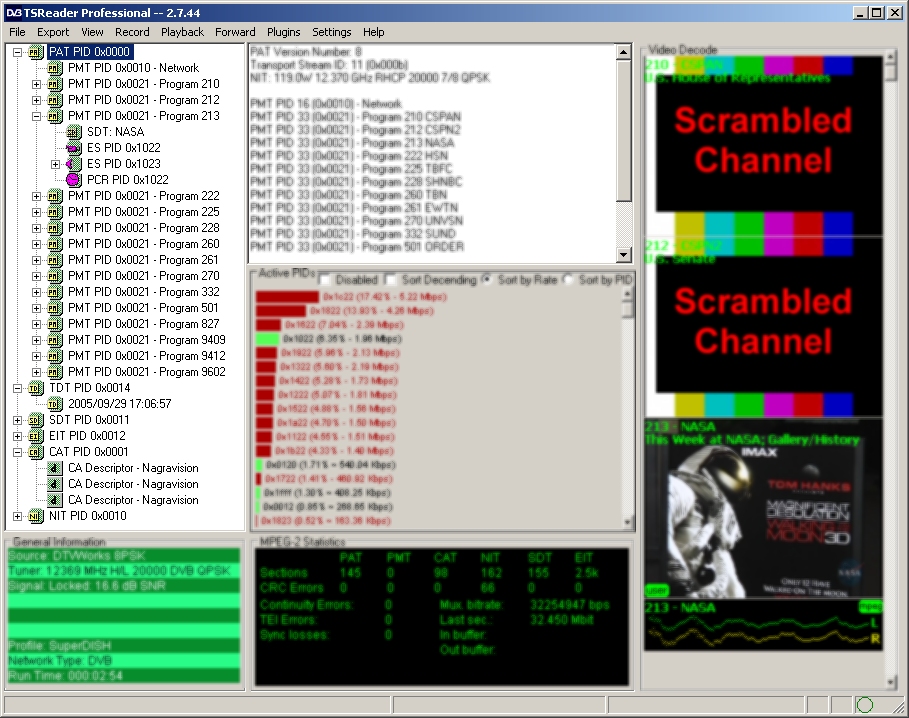Enable the Disabled checkbox in Active PIDs
The image size is (909, 718).
coord(325,280)
